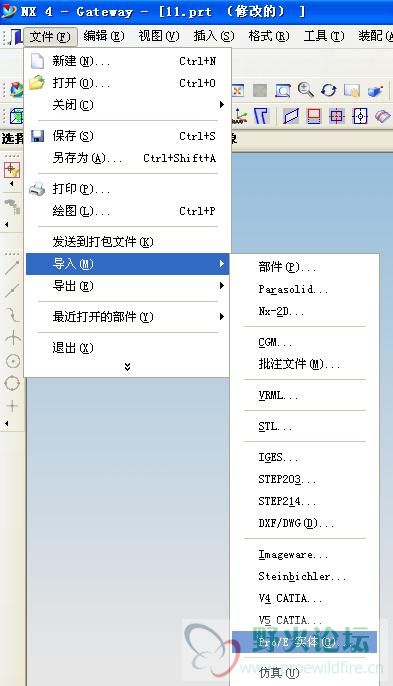This screenshot has height=686, width=393.
Task: Pick the existing point plus snap icon
Action: click(12, 406)
